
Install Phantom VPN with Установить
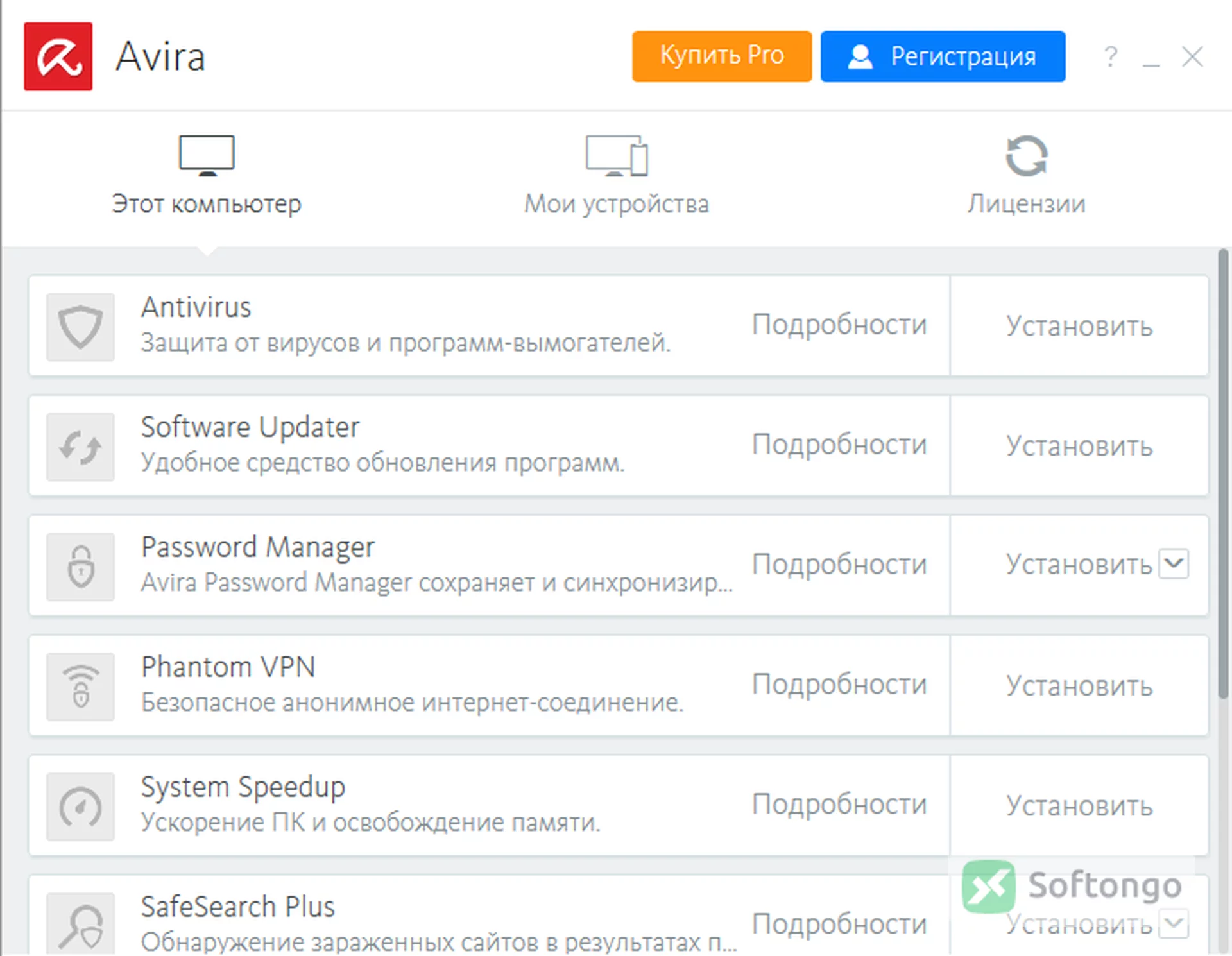[1079, 686]
